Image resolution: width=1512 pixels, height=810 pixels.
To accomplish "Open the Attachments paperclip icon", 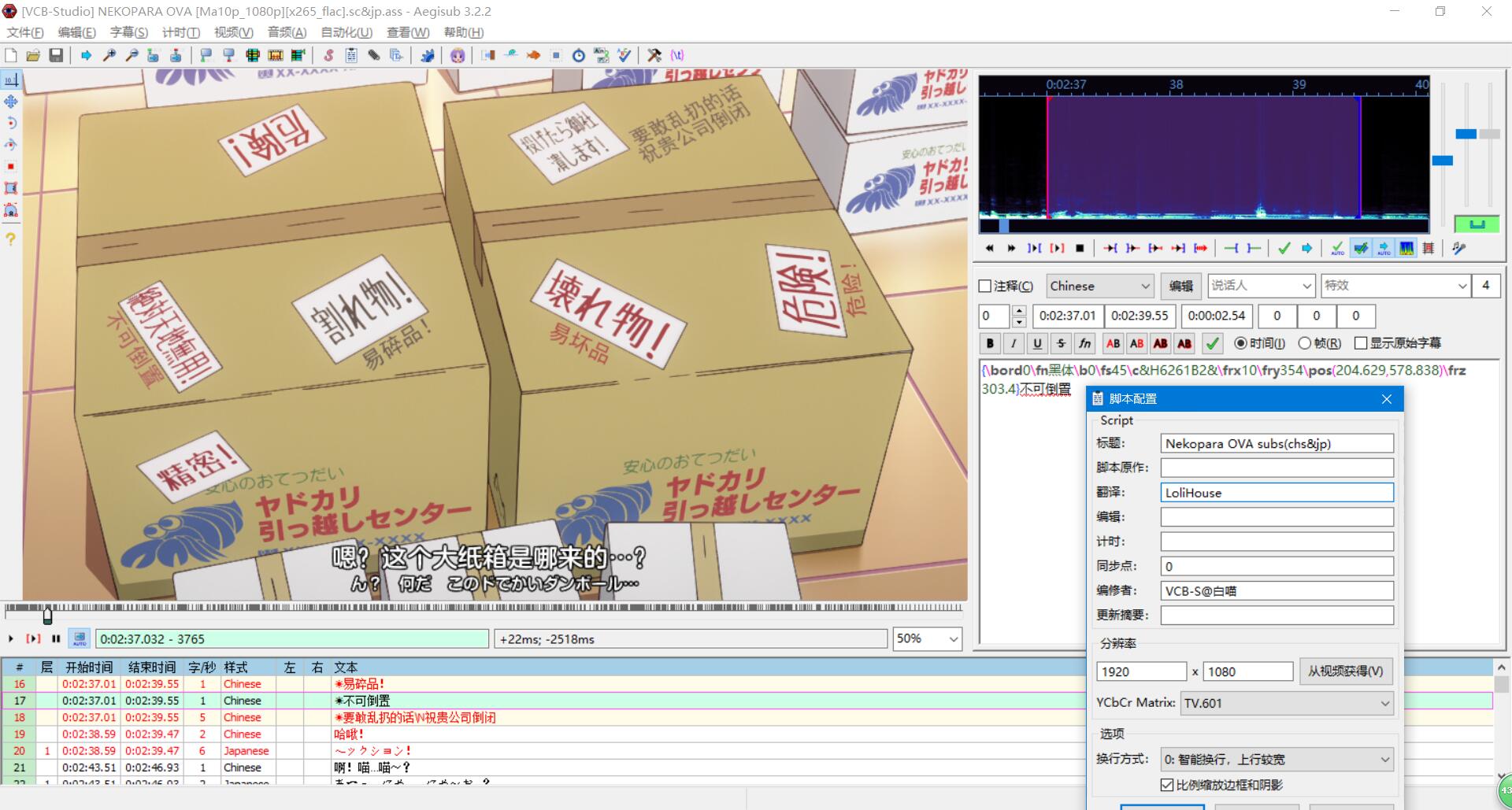I will tap(374, 55).
